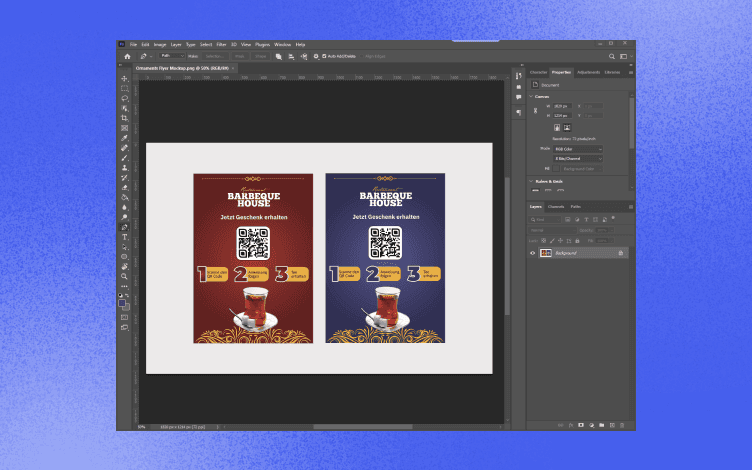Toggle pixel layer filter icon

tap(567, 220)
